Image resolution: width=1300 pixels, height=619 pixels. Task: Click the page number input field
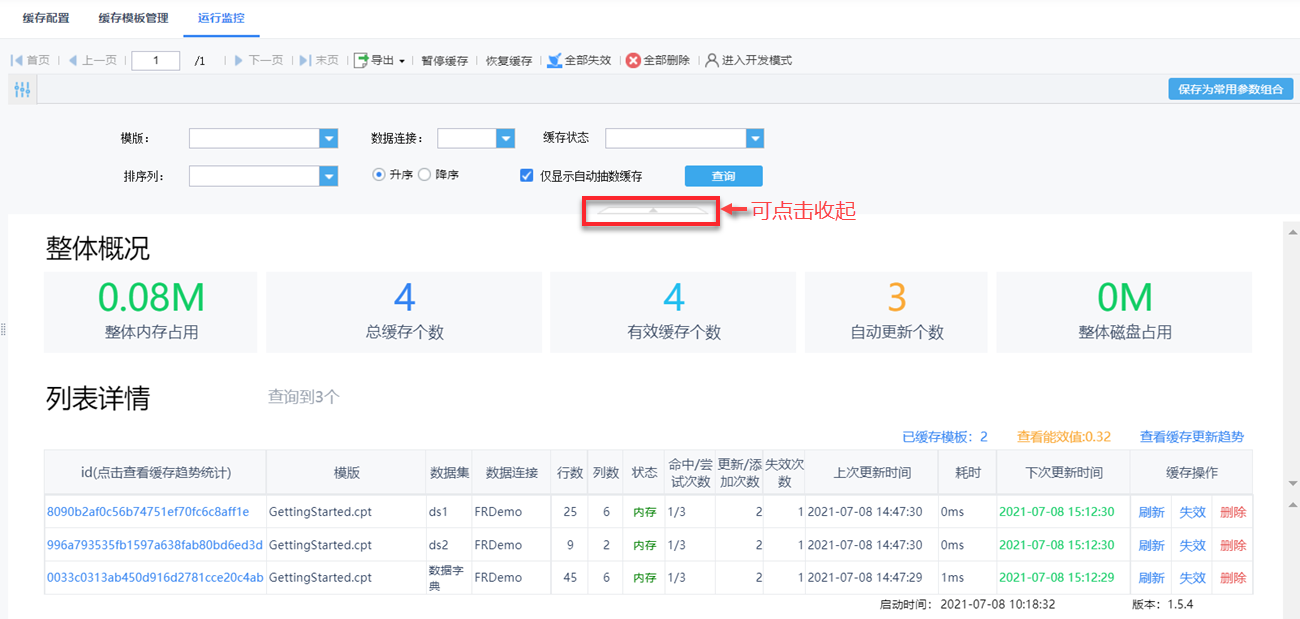155,61
